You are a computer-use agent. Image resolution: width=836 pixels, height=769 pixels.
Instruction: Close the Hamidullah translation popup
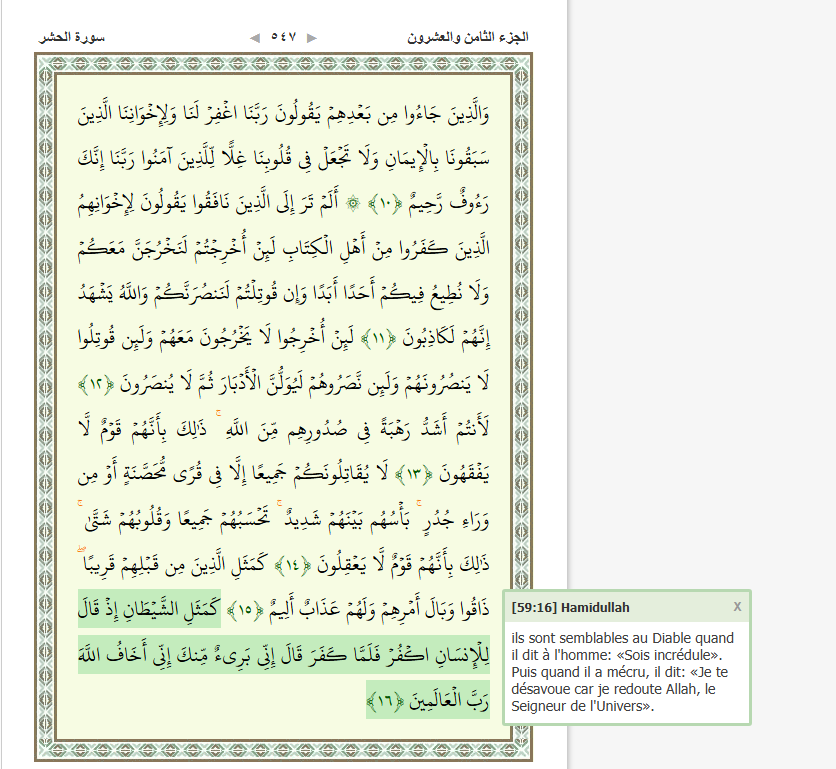pyautogui.click(x=737, y=606)
